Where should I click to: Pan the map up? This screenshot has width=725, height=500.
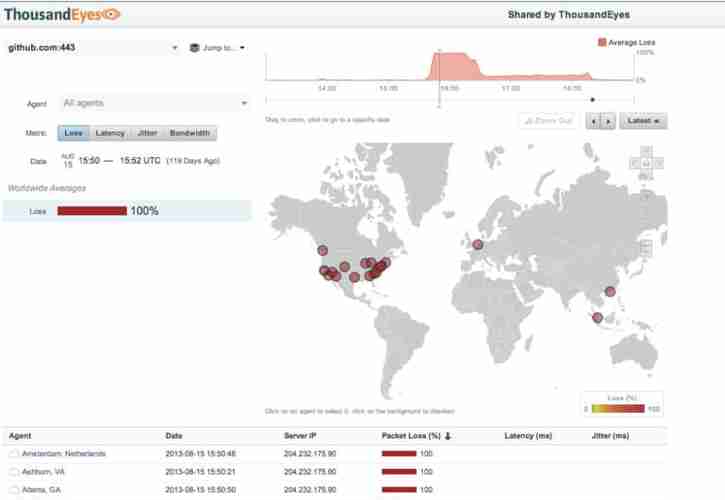[x=646, y=151]
